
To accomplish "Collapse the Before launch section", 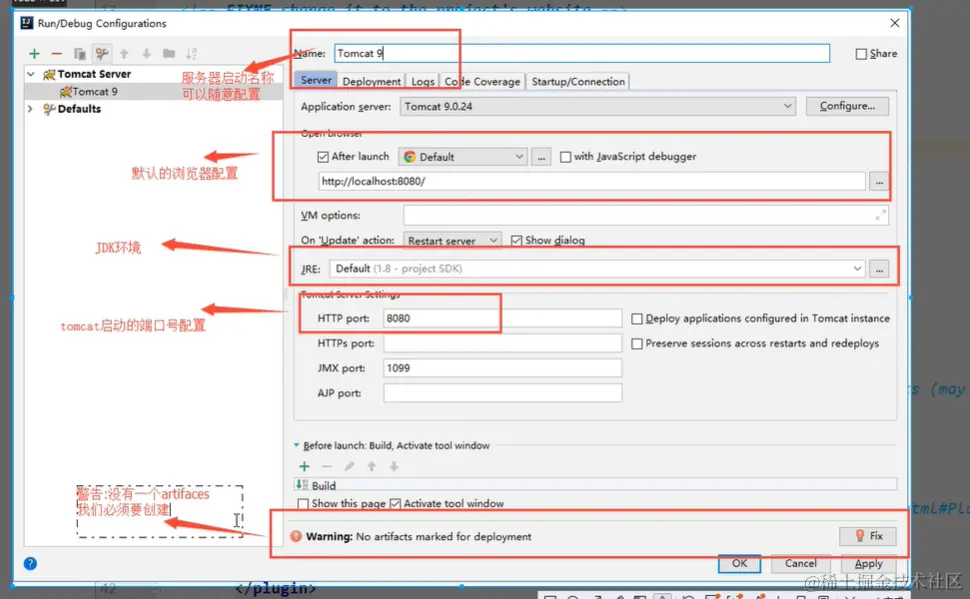I will click(x=296, y=445).
